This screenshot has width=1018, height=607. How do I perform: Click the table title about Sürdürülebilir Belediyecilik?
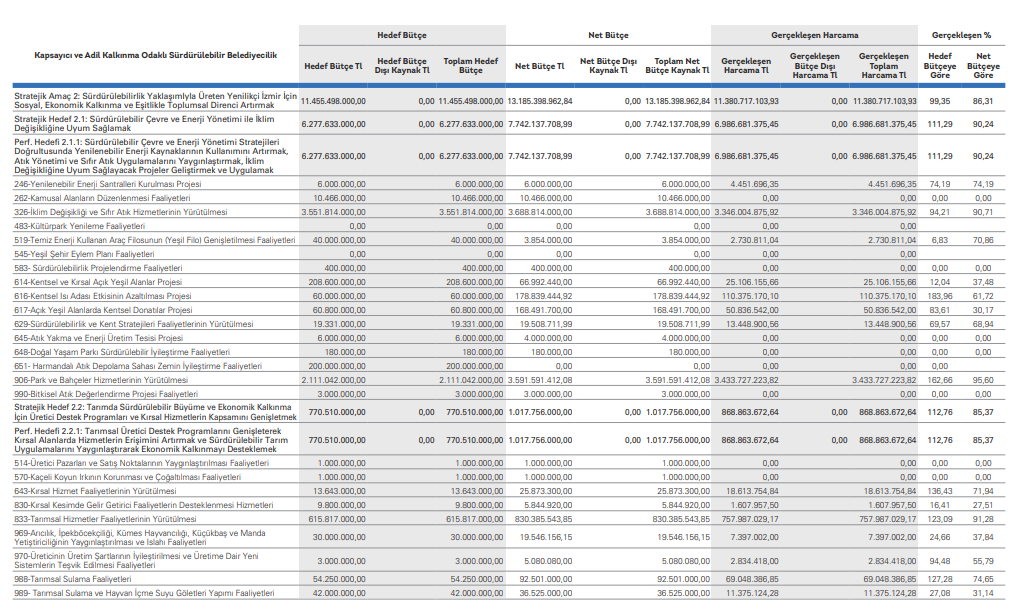(x=155, y=53)
